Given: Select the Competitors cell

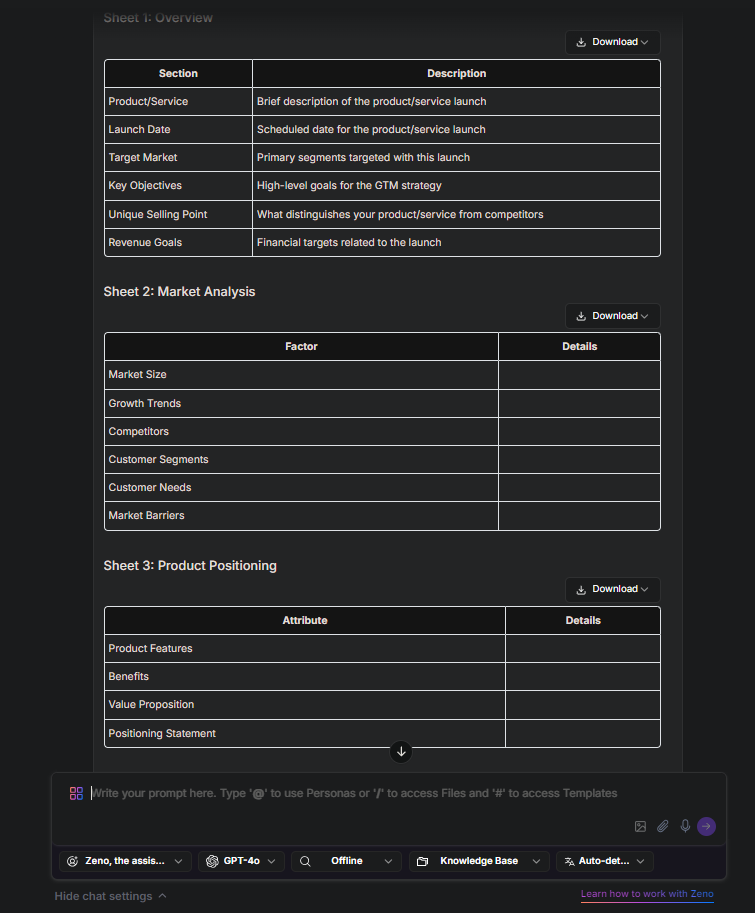Looking at the screenshot, I should [x=302, y=431].
